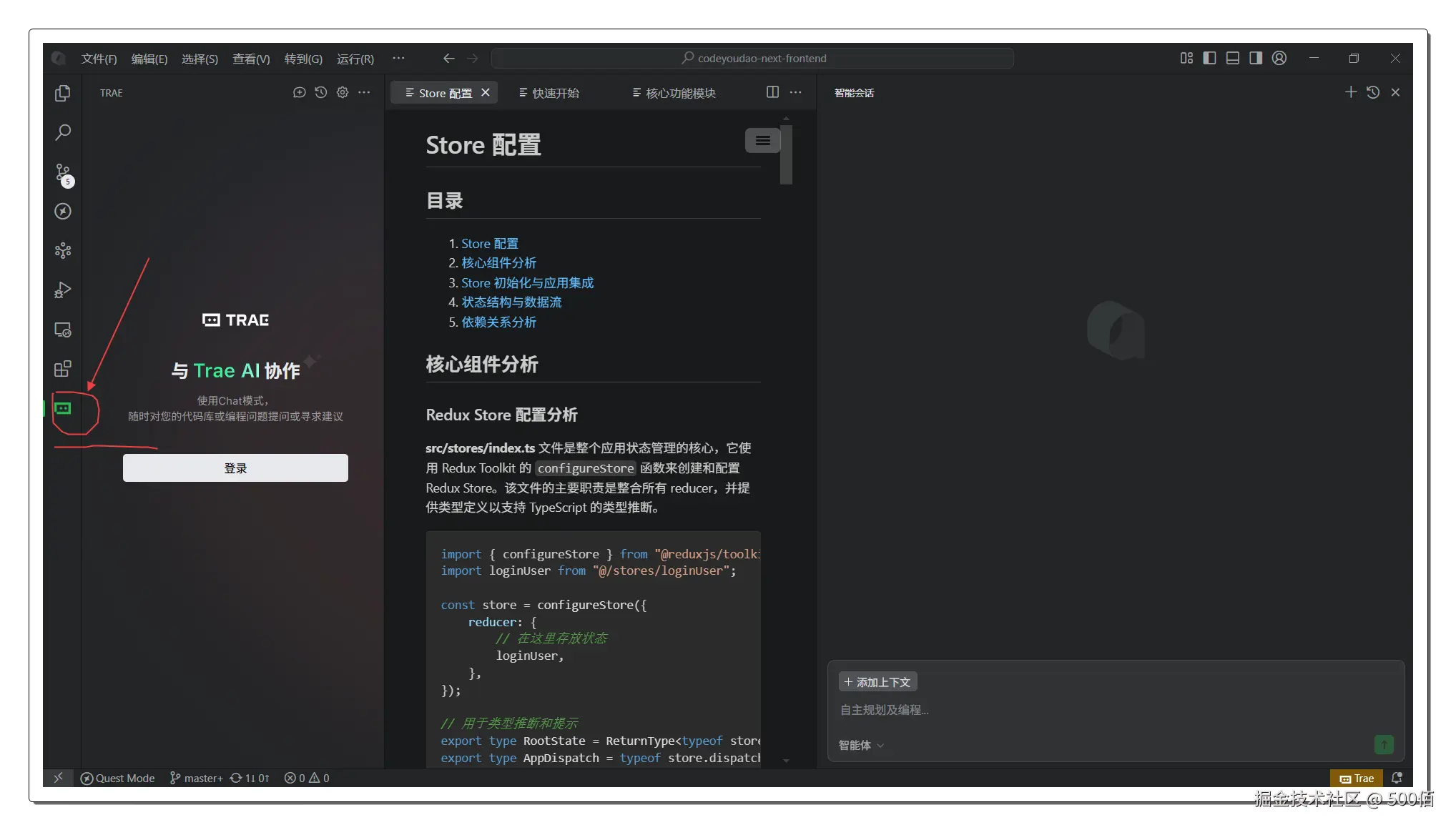Show chat history in 智能会话 panel
Image resolution: width=1456 pixels, height=830 pixels.
click(x=1372, y=92)
